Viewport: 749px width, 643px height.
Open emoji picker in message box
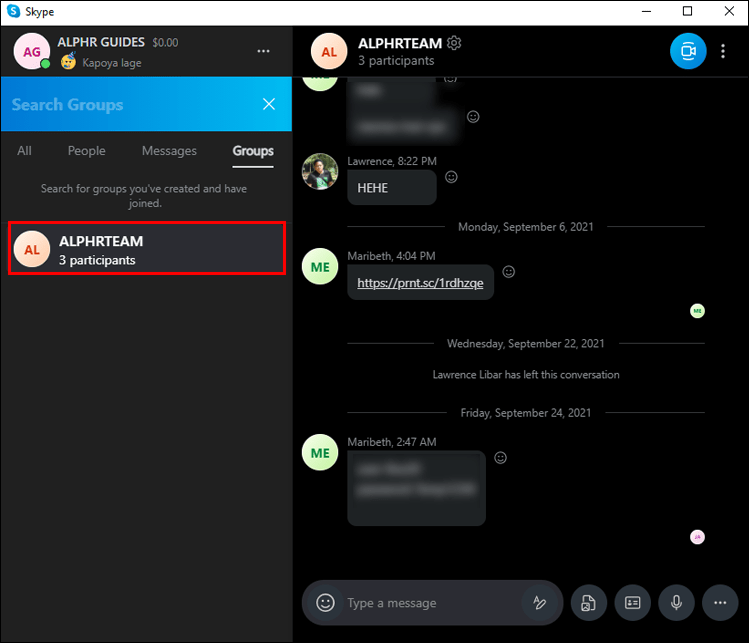point(325,602)
